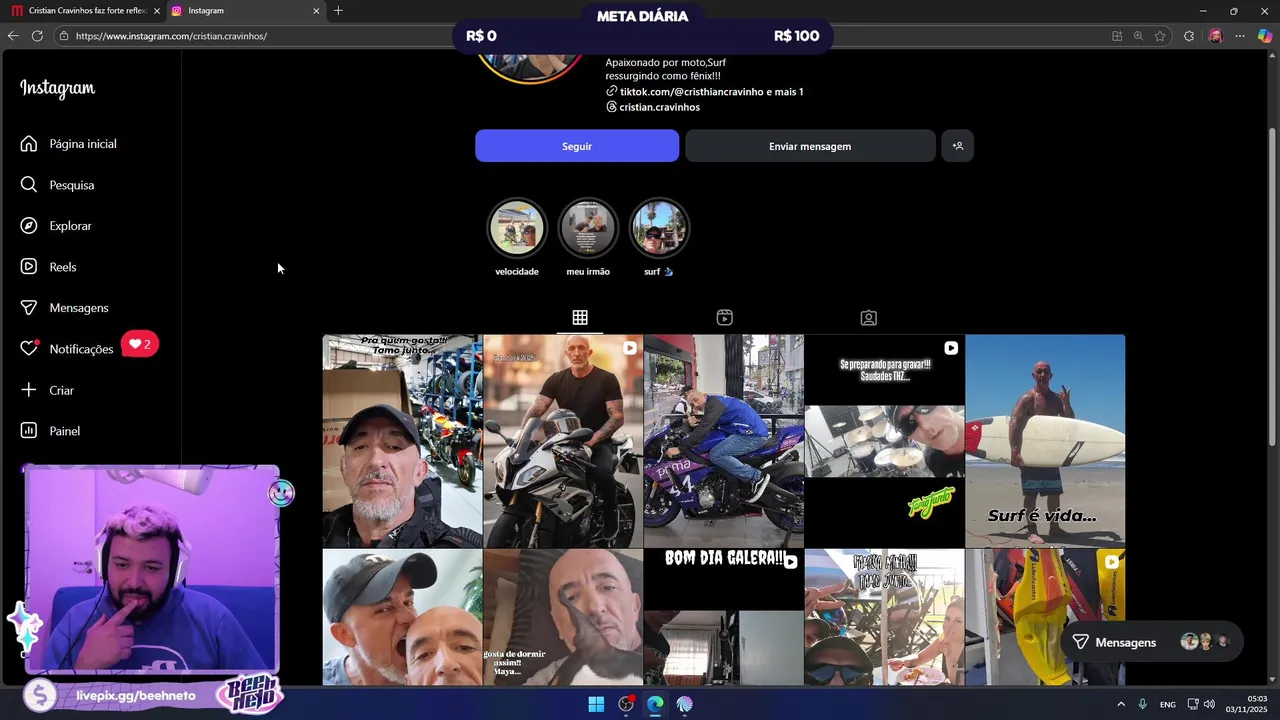Open the velocidade story highlight

point(517,228)
